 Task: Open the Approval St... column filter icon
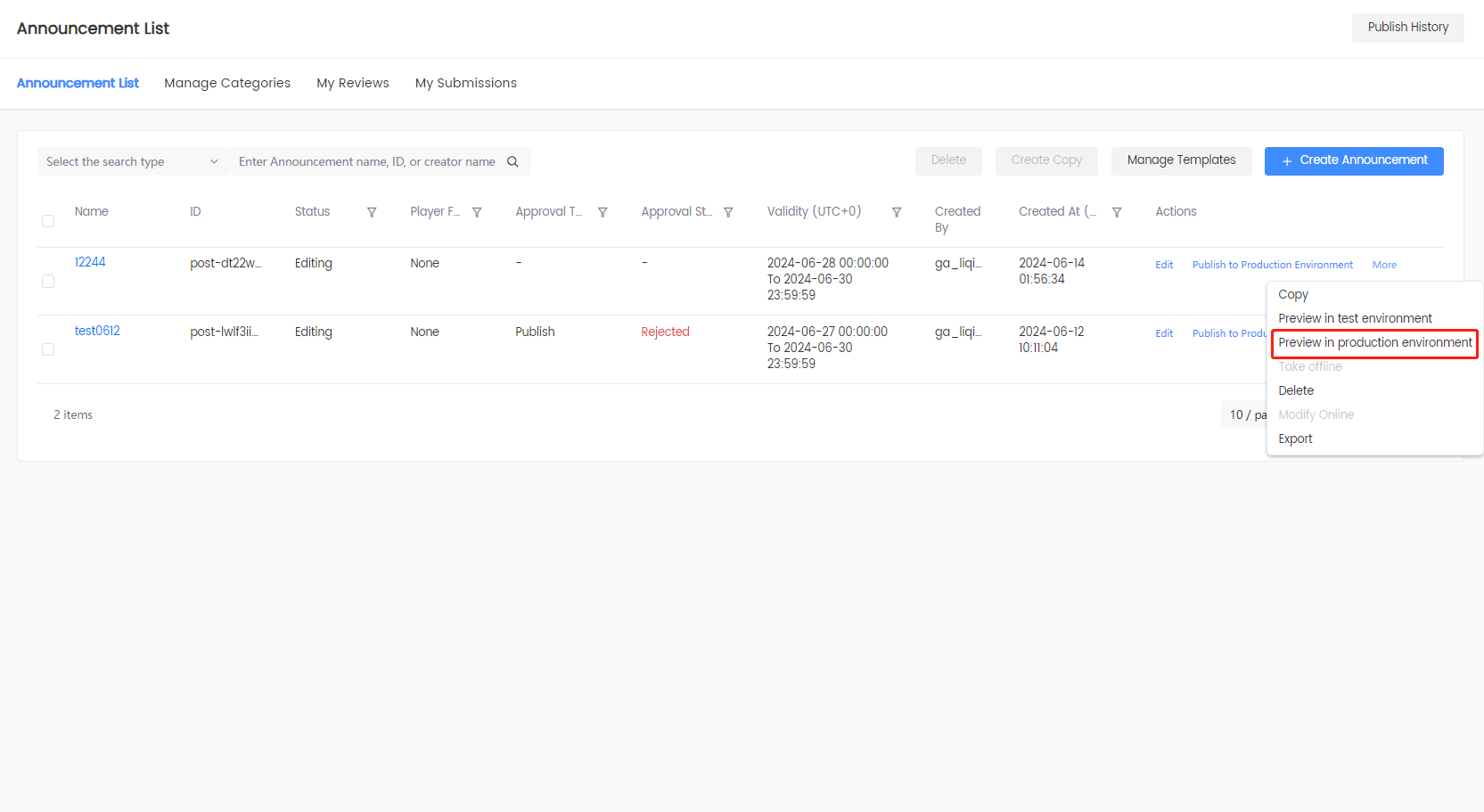728,212
